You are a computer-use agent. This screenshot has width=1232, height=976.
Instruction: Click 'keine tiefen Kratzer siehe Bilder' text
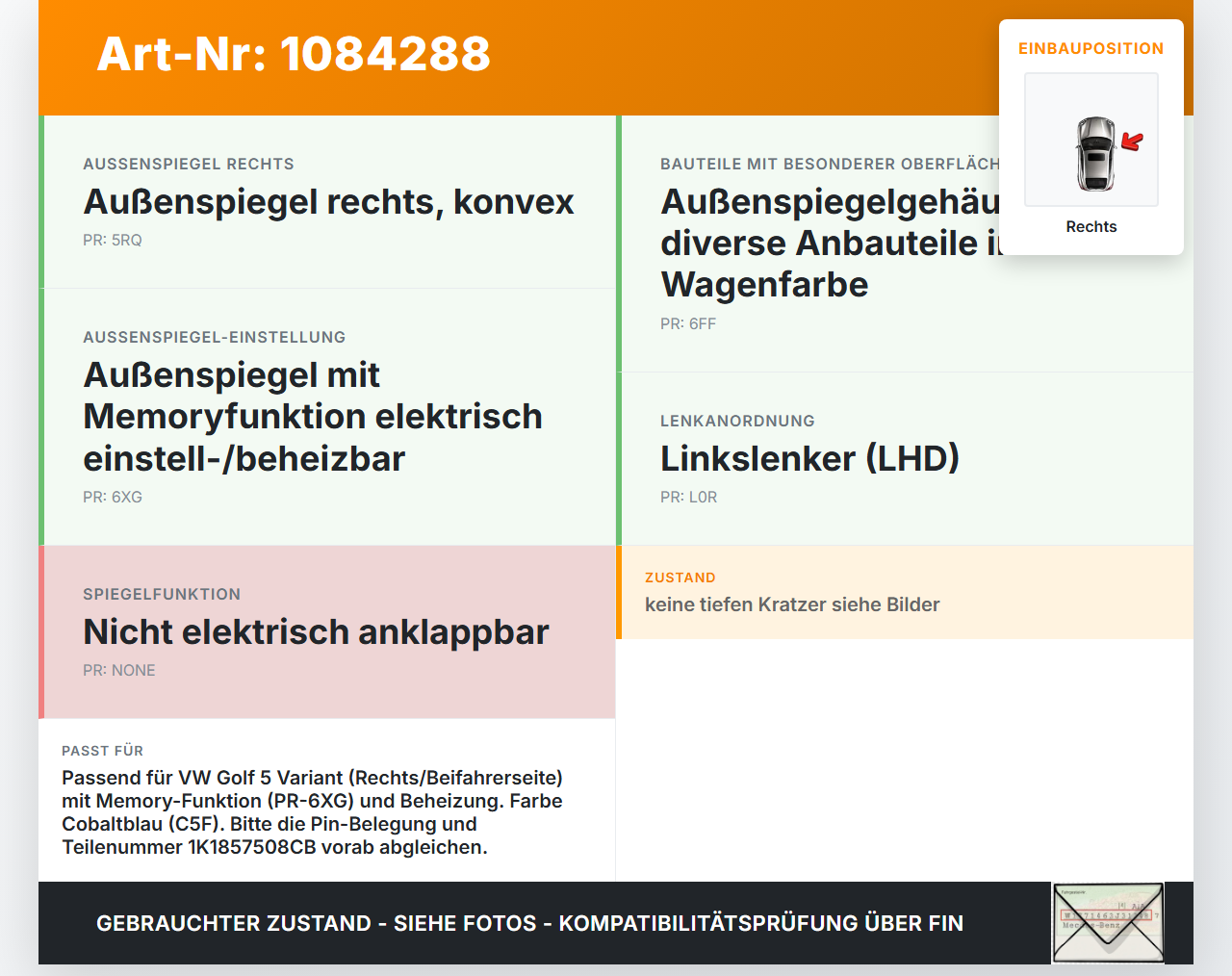(x=792, y=604)
